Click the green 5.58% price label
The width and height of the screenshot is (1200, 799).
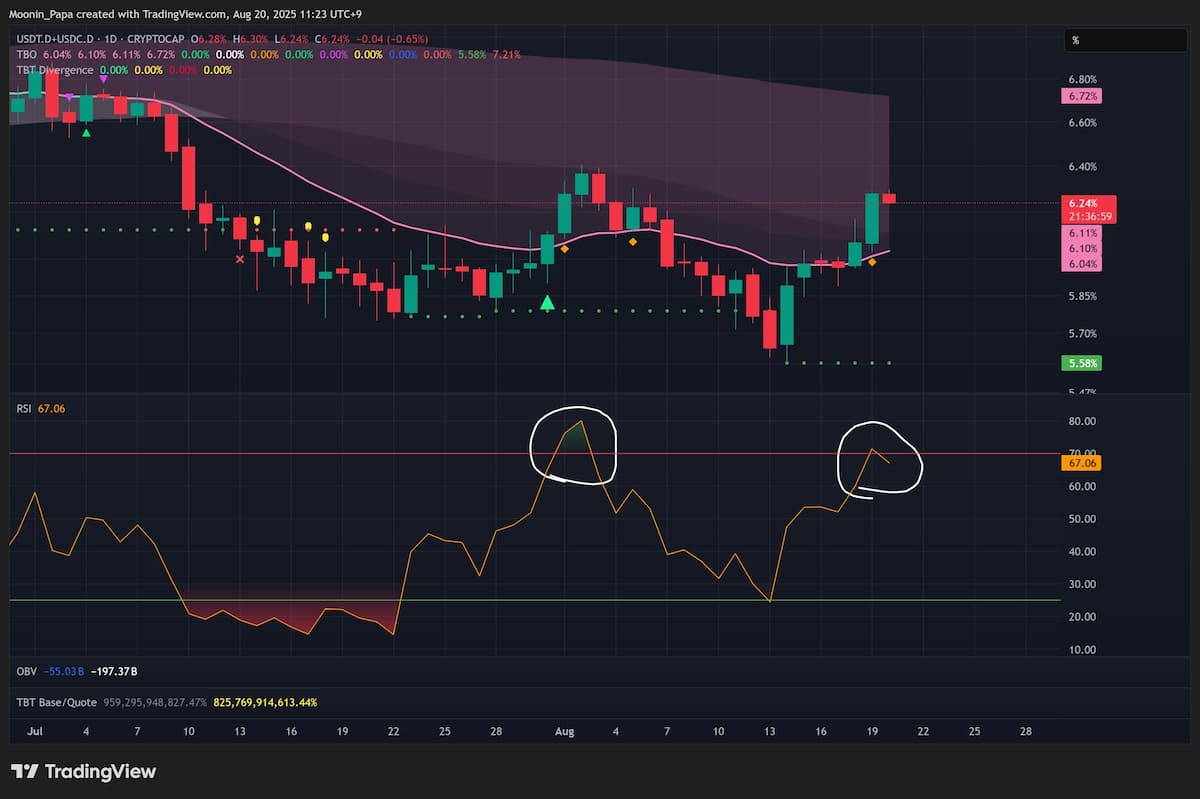1084,363
